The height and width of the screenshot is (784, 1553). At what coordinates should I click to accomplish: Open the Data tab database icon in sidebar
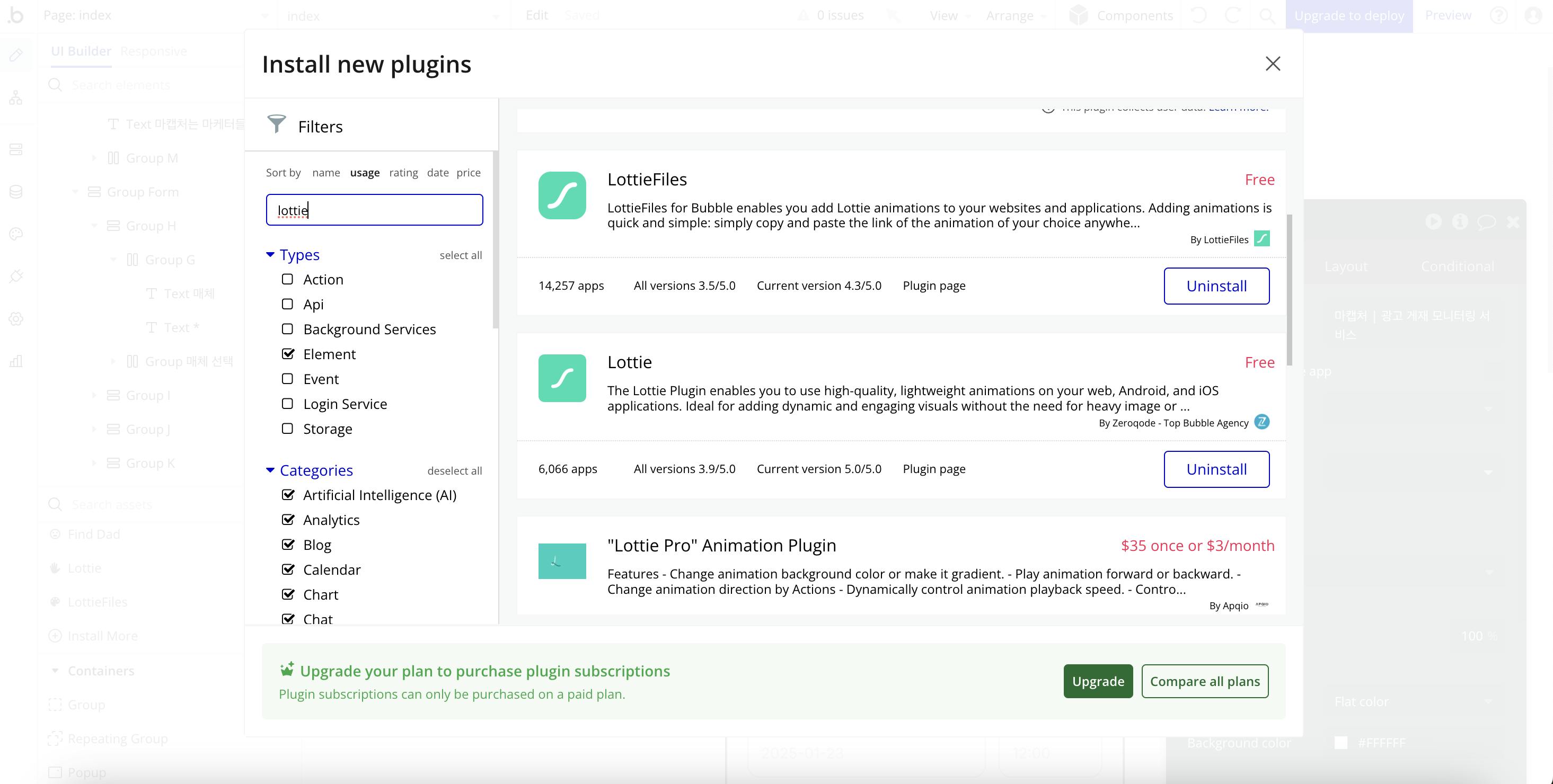[x=16, y=192]
